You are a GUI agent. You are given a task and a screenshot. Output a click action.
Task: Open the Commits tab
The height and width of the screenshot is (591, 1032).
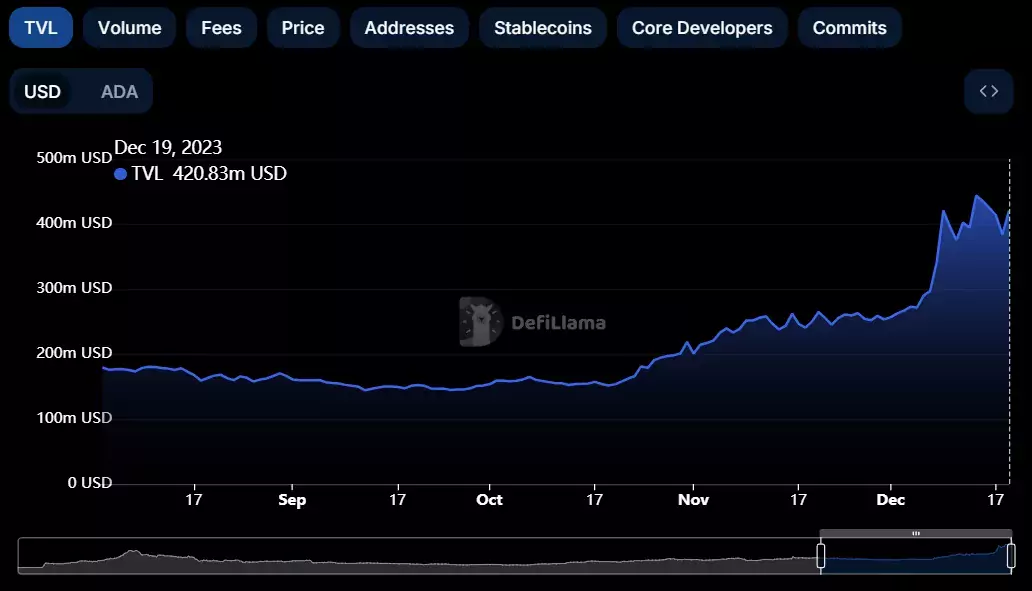point(850,28)
